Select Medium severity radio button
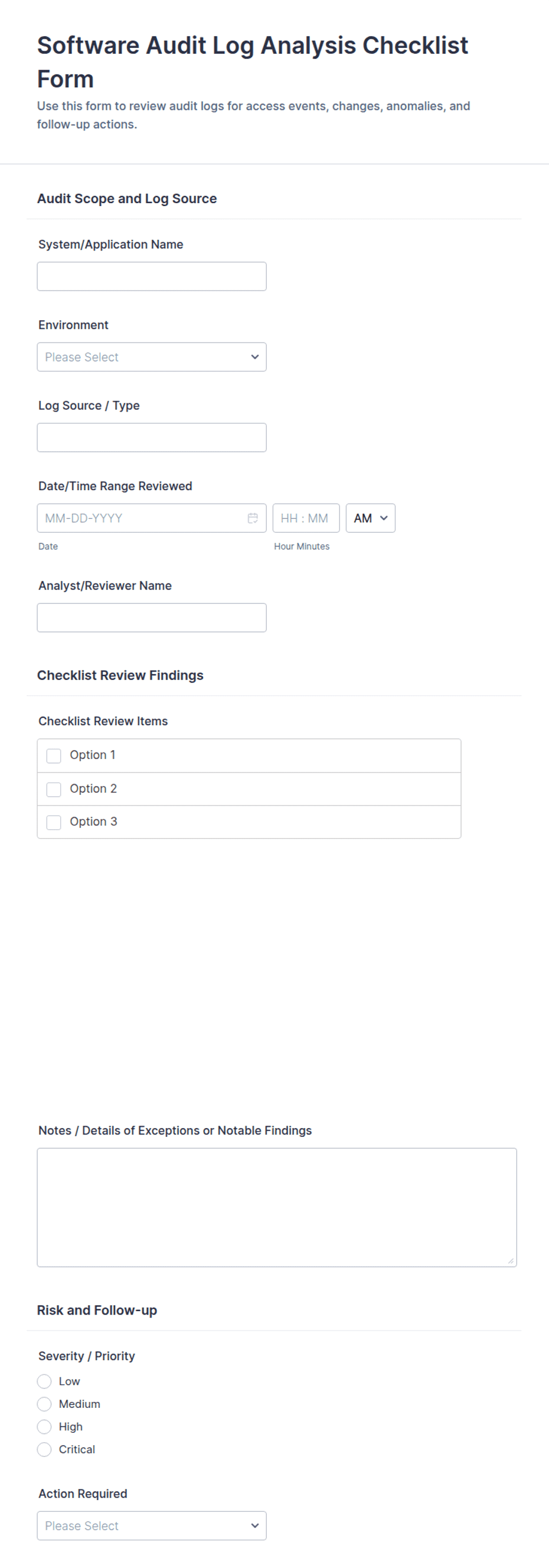This screenshot has height=1568, width=549. coord(44,1404)
